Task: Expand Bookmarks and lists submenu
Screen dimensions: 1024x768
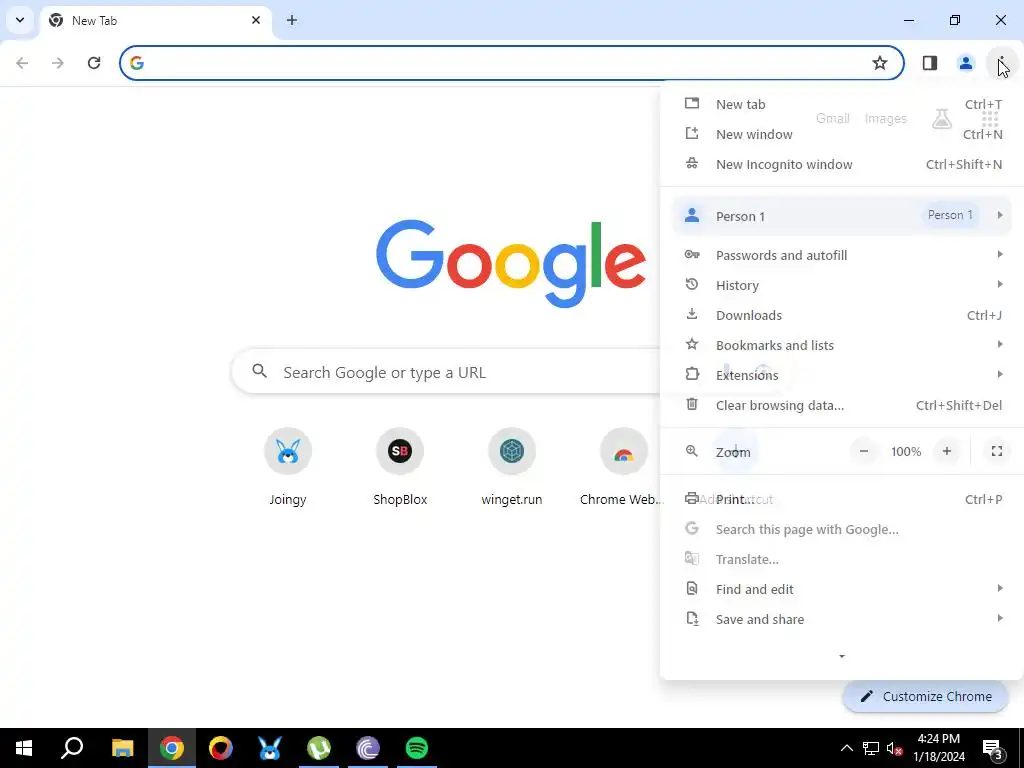Action: [x=842, y=345]
